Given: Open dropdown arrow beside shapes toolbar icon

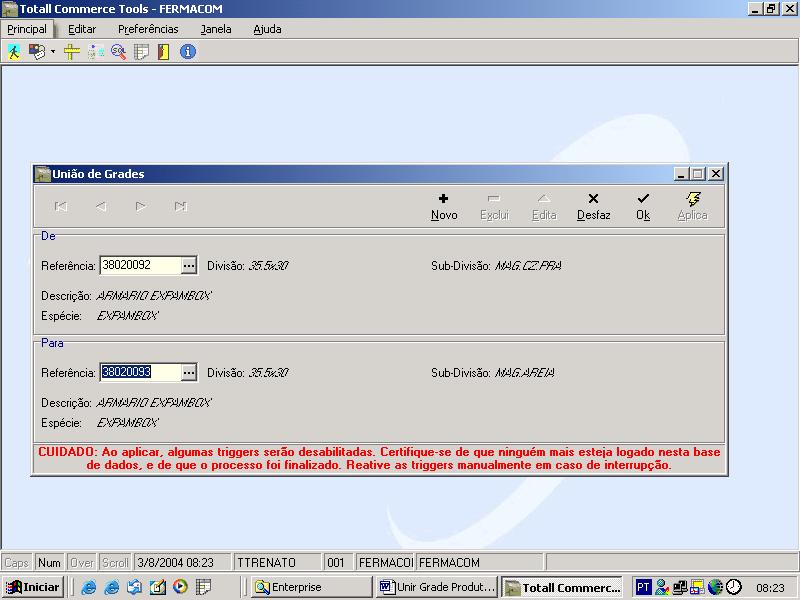Looking at the screenshot, I should coord(53,52).
